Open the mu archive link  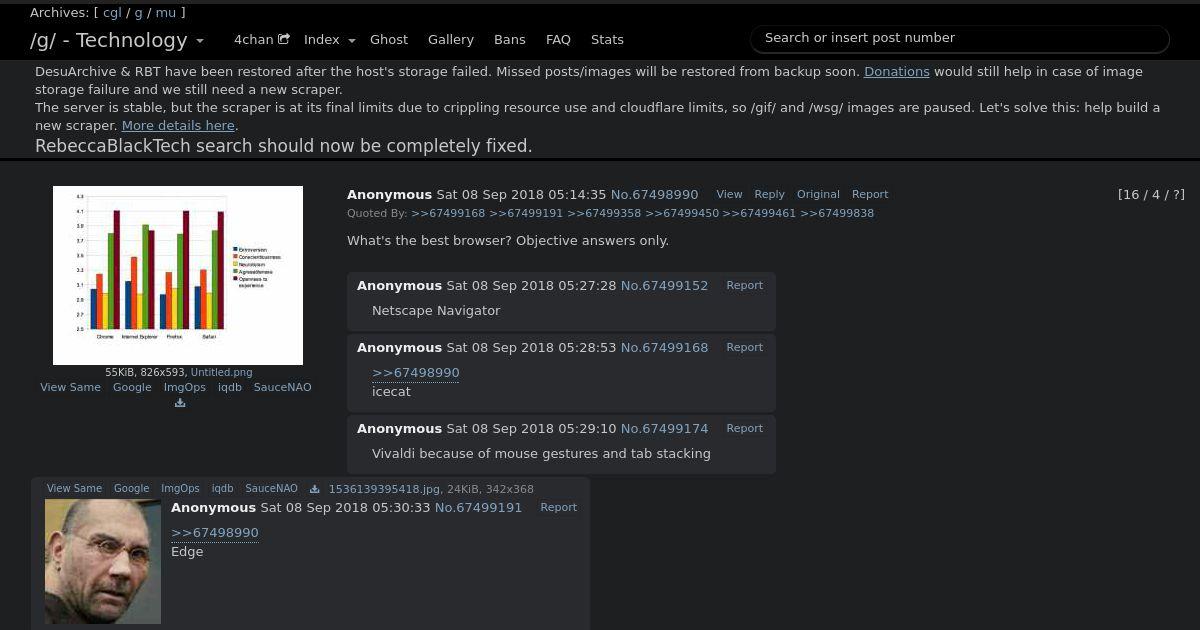click(165, 13)
